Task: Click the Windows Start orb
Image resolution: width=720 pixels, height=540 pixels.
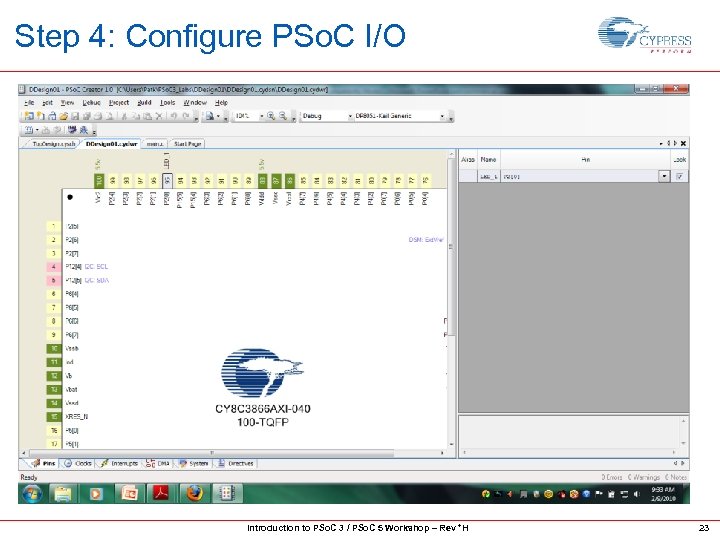Action: point(32,494)
